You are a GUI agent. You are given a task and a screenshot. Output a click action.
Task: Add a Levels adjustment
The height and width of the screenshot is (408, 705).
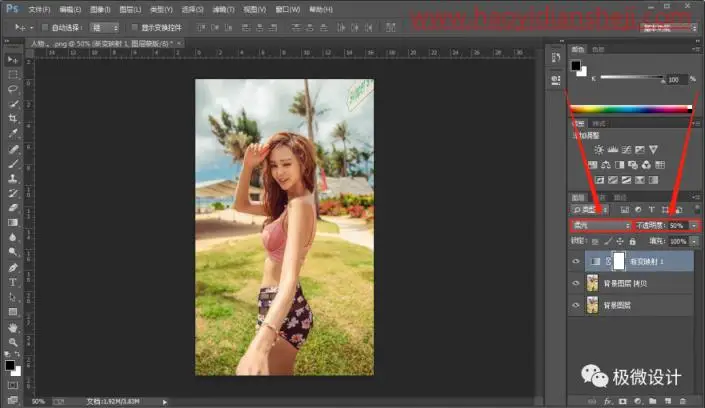click(612, 149)
